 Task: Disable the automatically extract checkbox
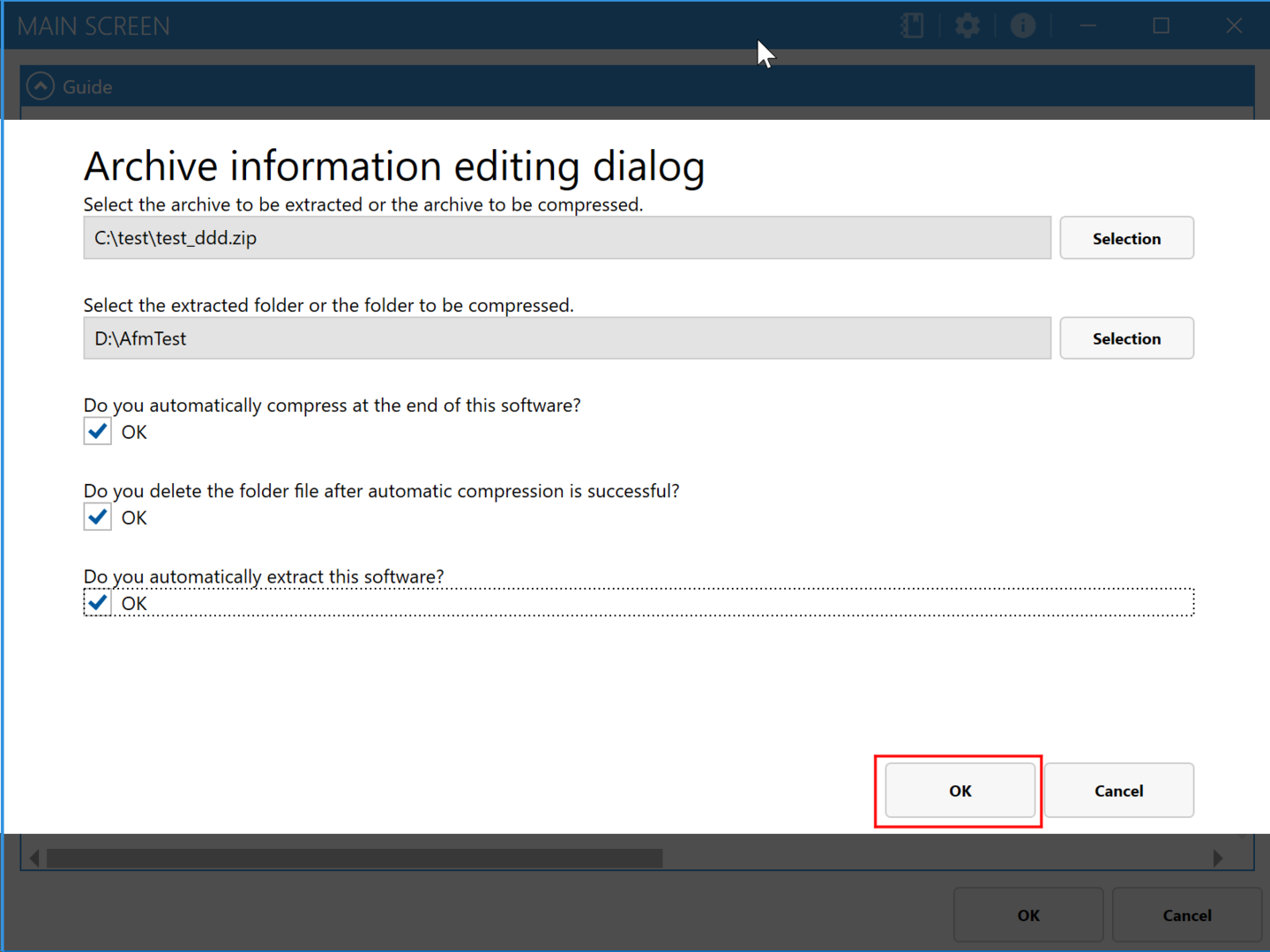coord(98,603)
